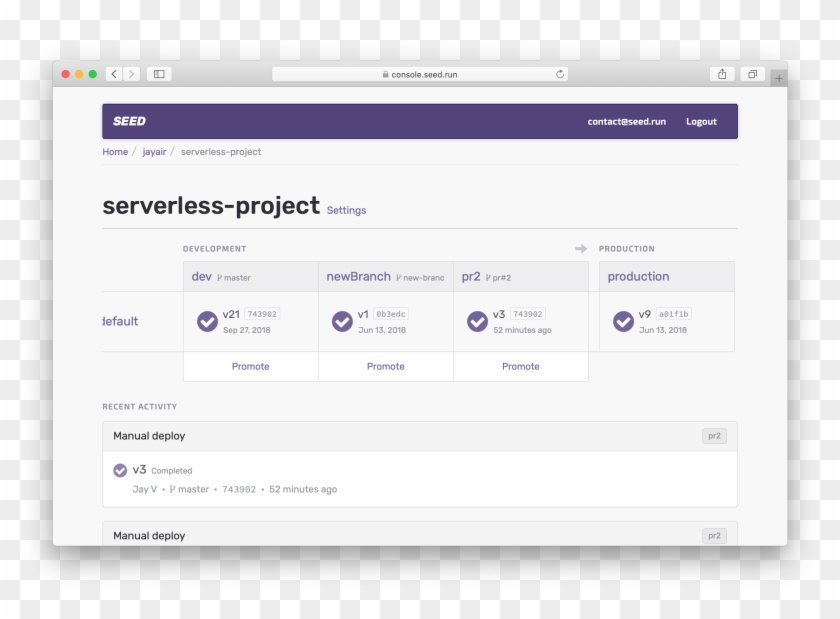Reload the page with refresh icon

pyautogui.click(x=560, y=74)
